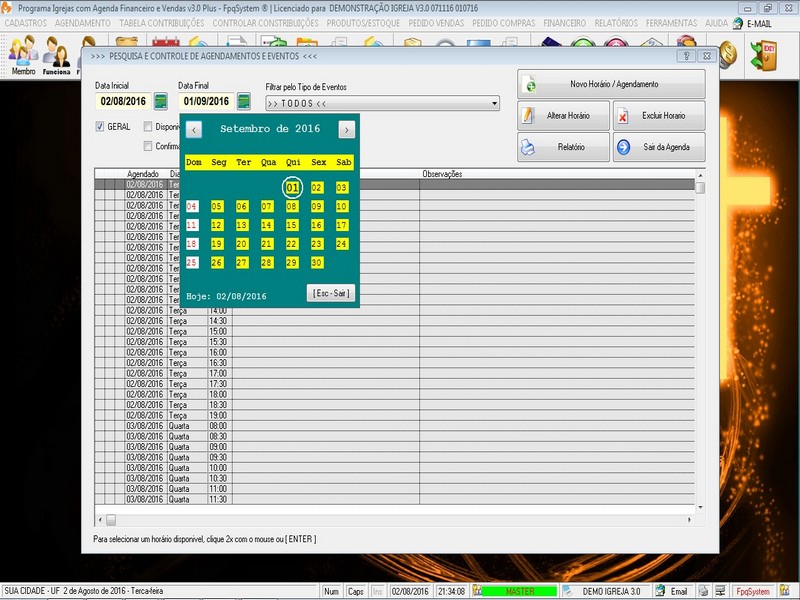Select day 22 in the calendar
800x600 pixels.
click(x=292, y=244)
